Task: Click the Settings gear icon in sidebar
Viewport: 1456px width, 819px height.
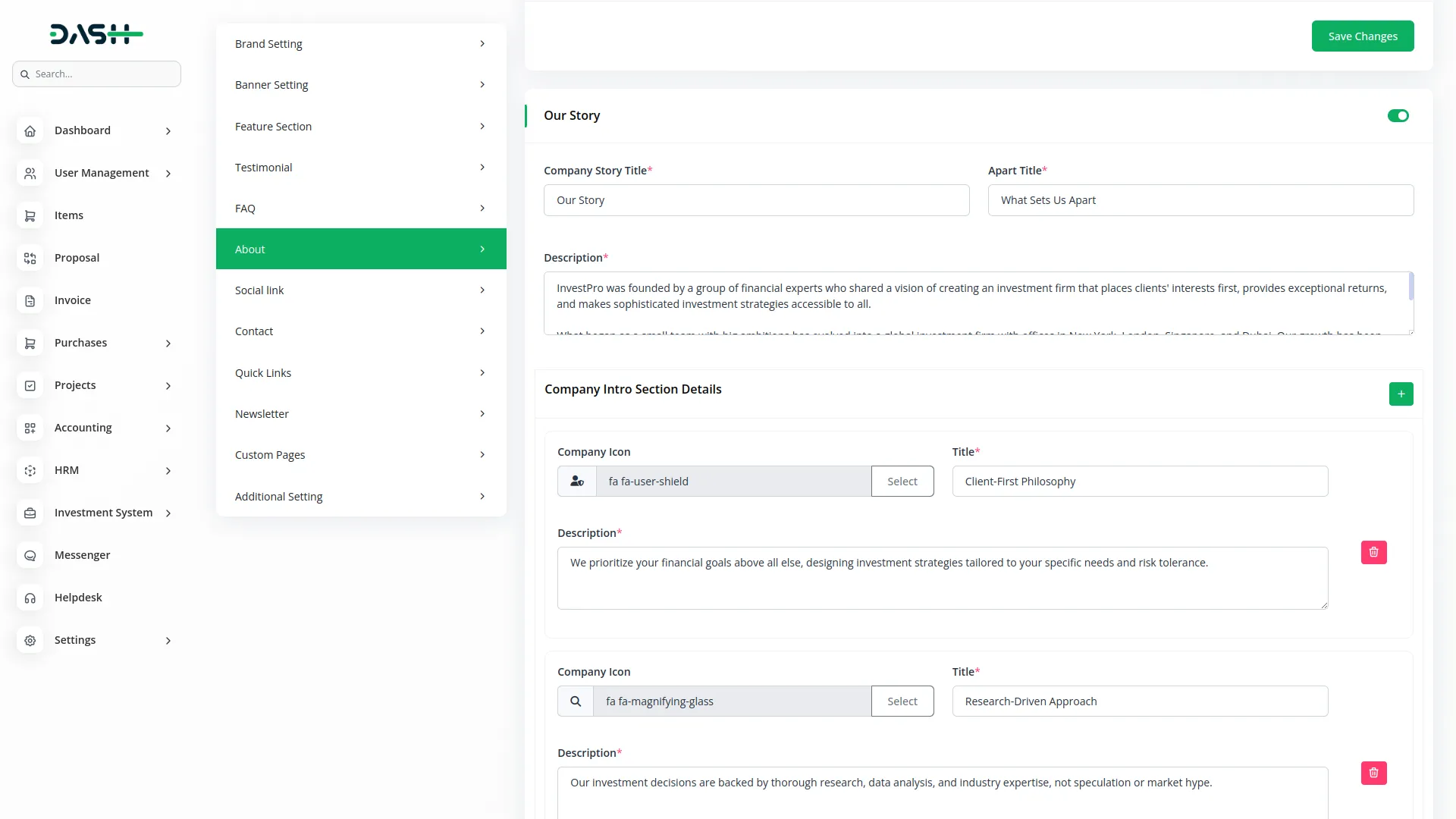Action: coord(30,640)
